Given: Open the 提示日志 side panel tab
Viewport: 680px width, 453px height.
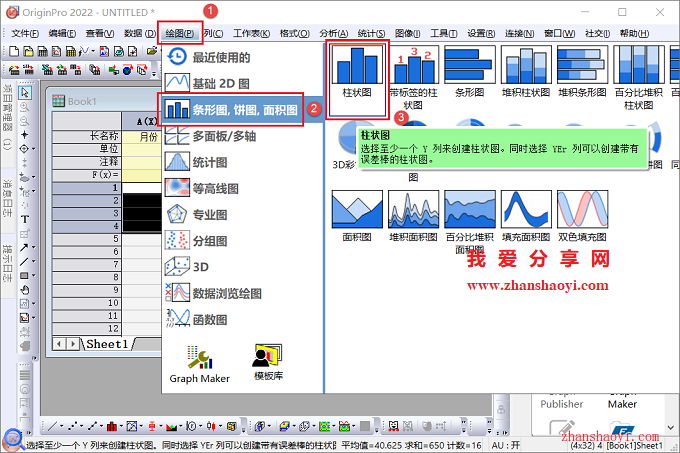Looking at the screenshot, I should coord(7,263).
